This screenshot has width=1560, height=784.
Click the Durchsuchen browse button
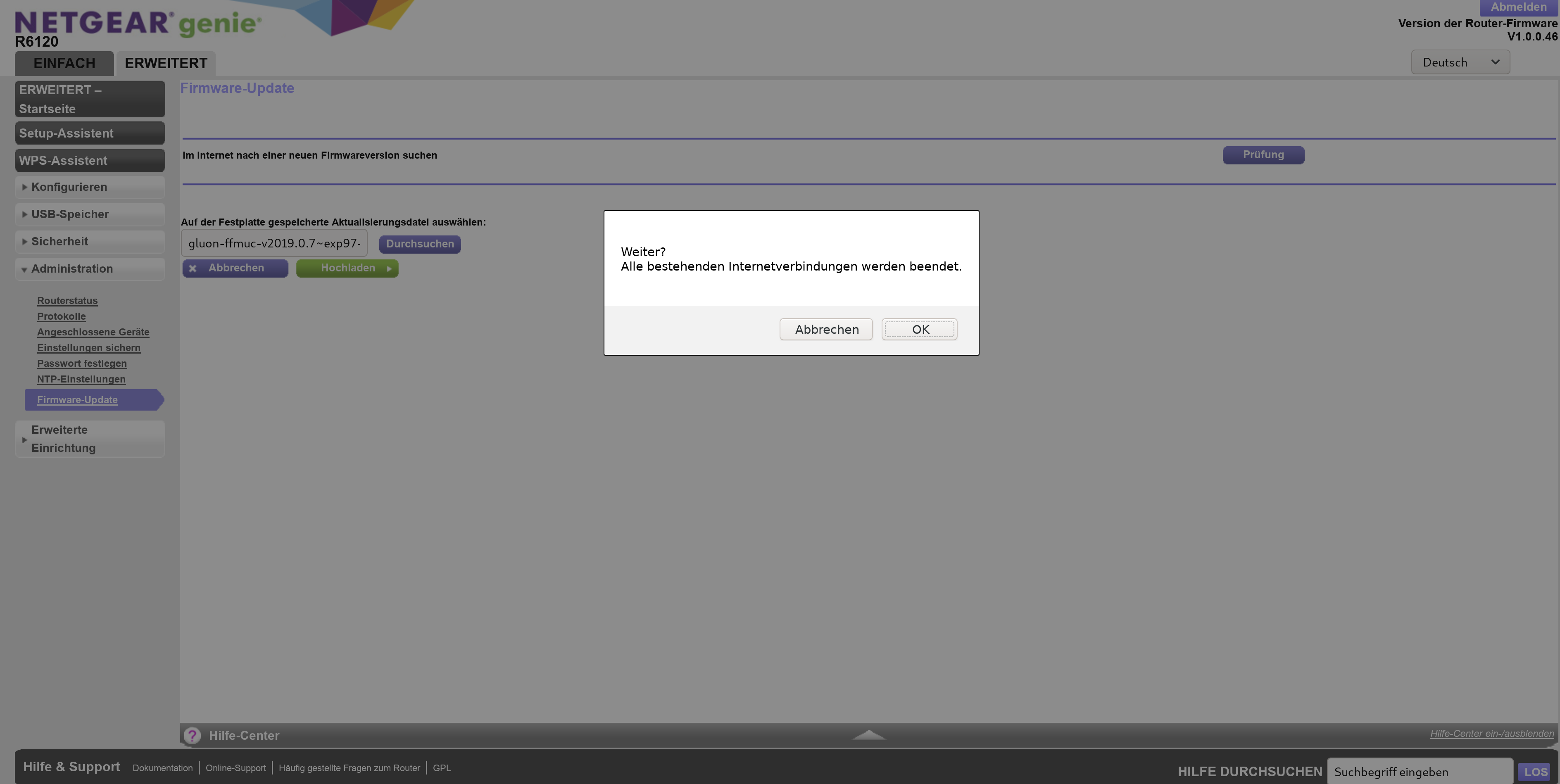click(x=420, y=244)
